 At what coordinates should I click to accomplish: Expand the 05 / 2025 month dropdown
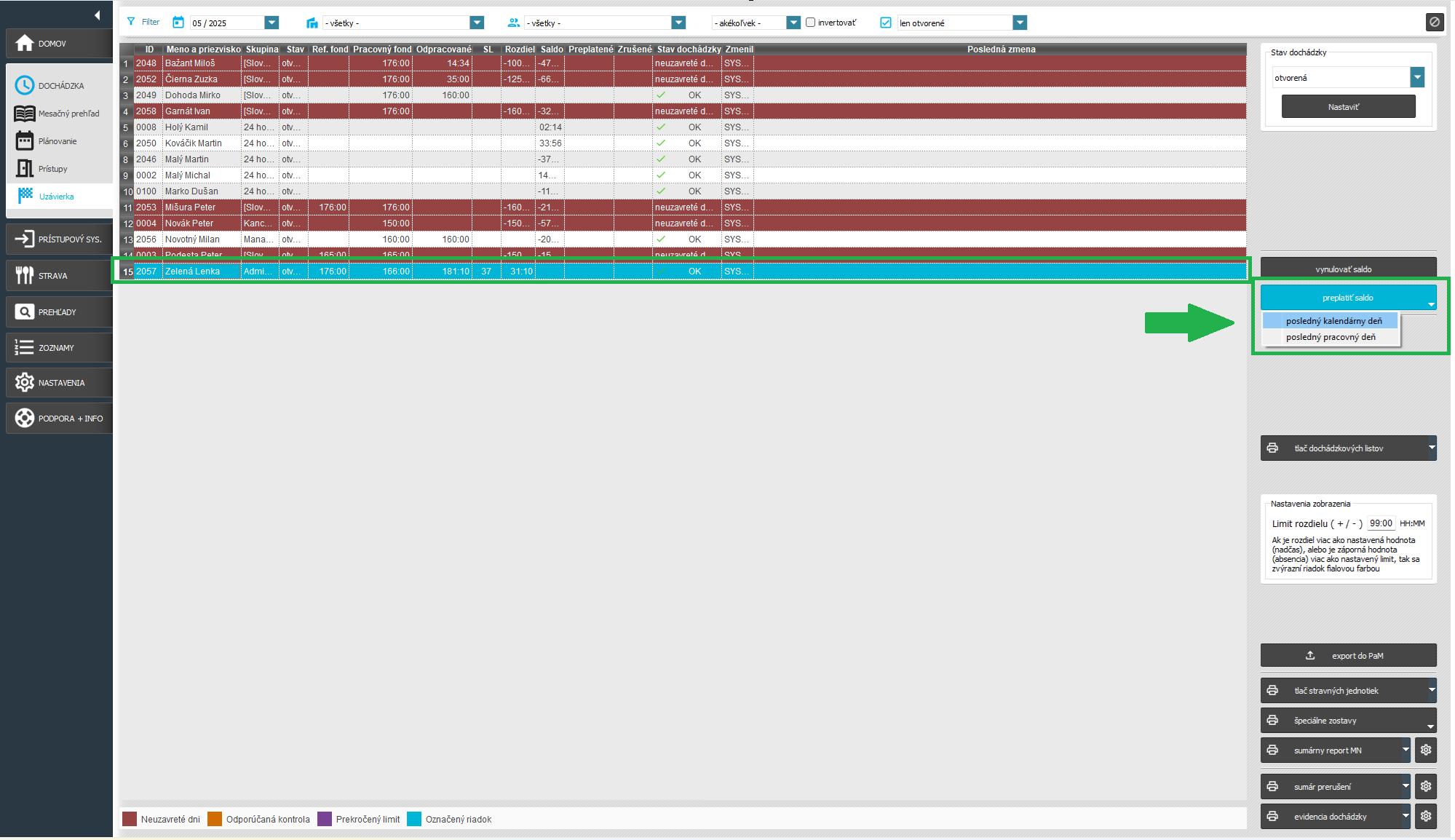click(x=271, y=23)
